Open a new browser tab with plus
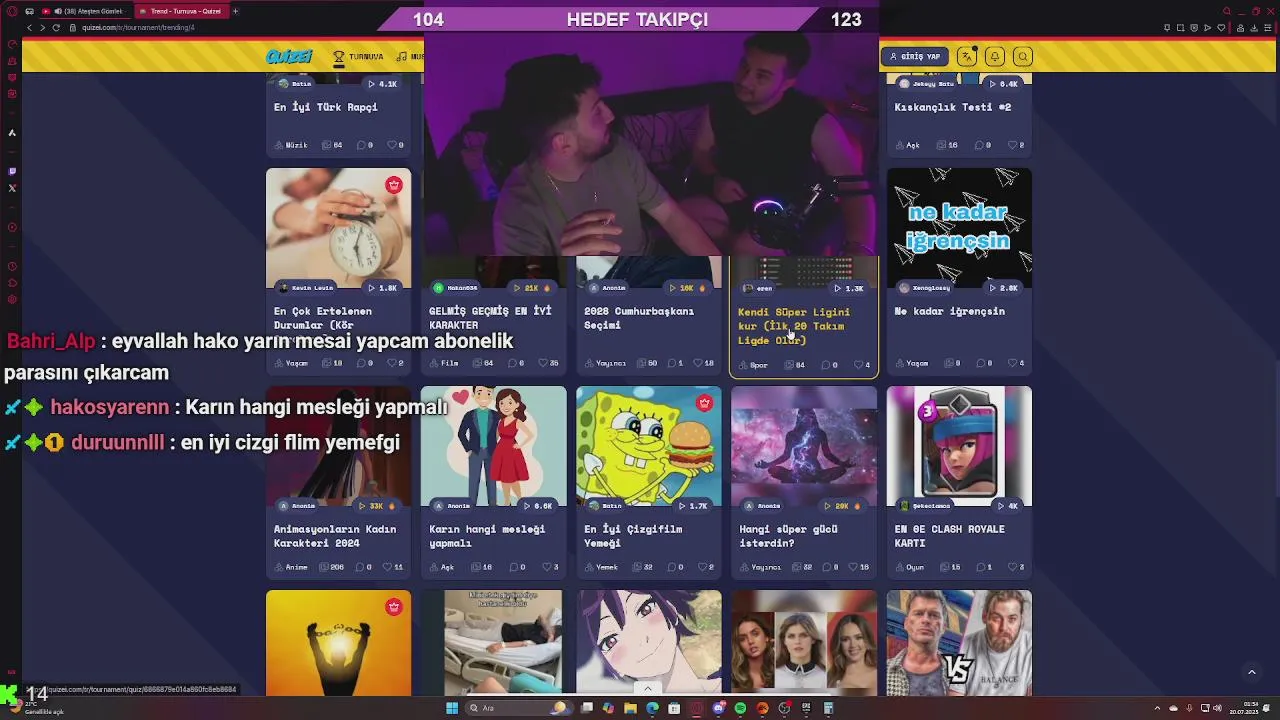Image resolution: width=1280 pixels, height=720 pixels. pyautogui.click(x=235, y=11)
